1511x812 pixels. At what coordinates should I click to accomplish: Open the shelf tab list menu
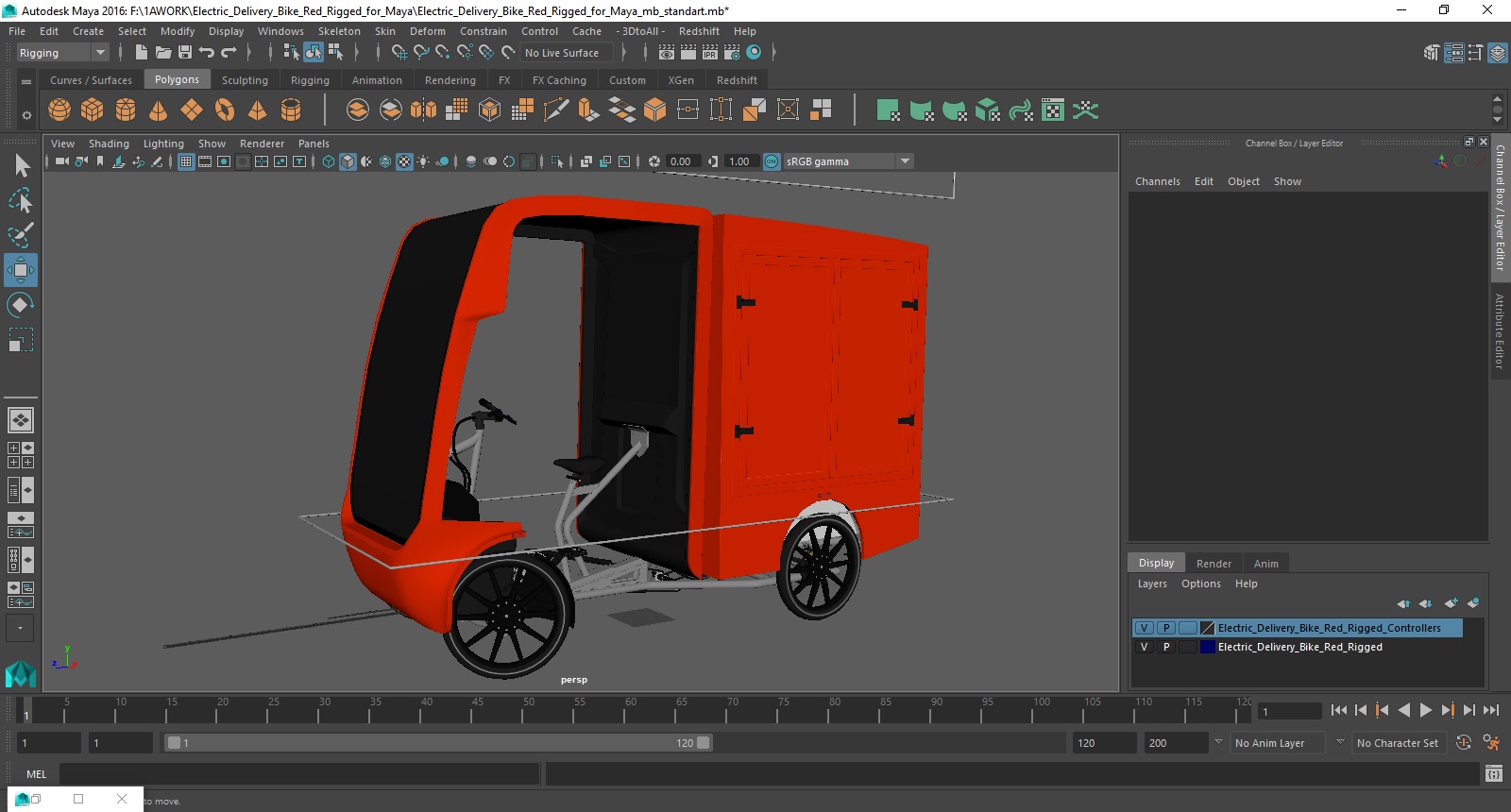(26, 82)
